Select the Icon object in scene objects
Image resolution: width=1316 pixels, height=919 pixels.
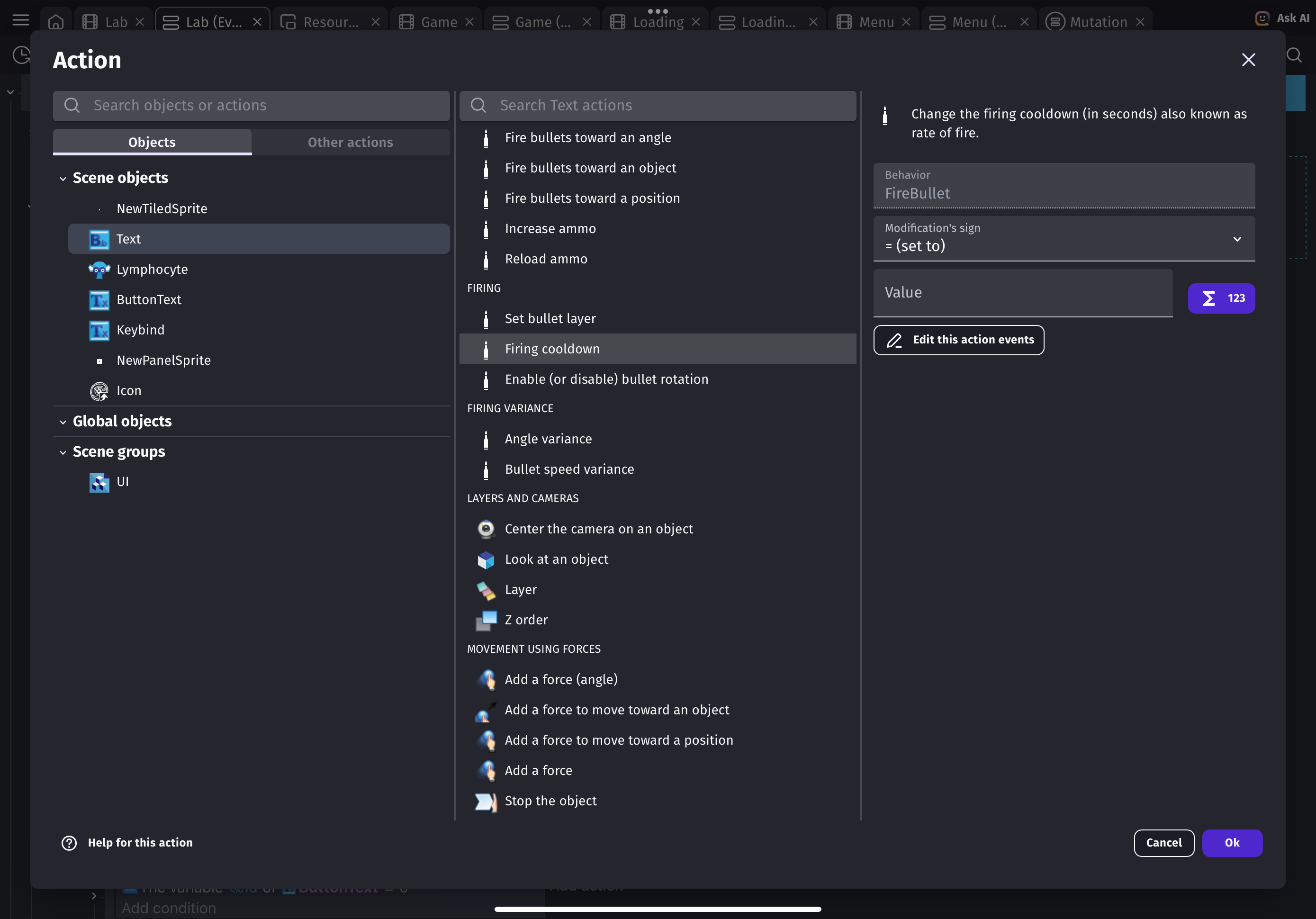pos(128,390)
